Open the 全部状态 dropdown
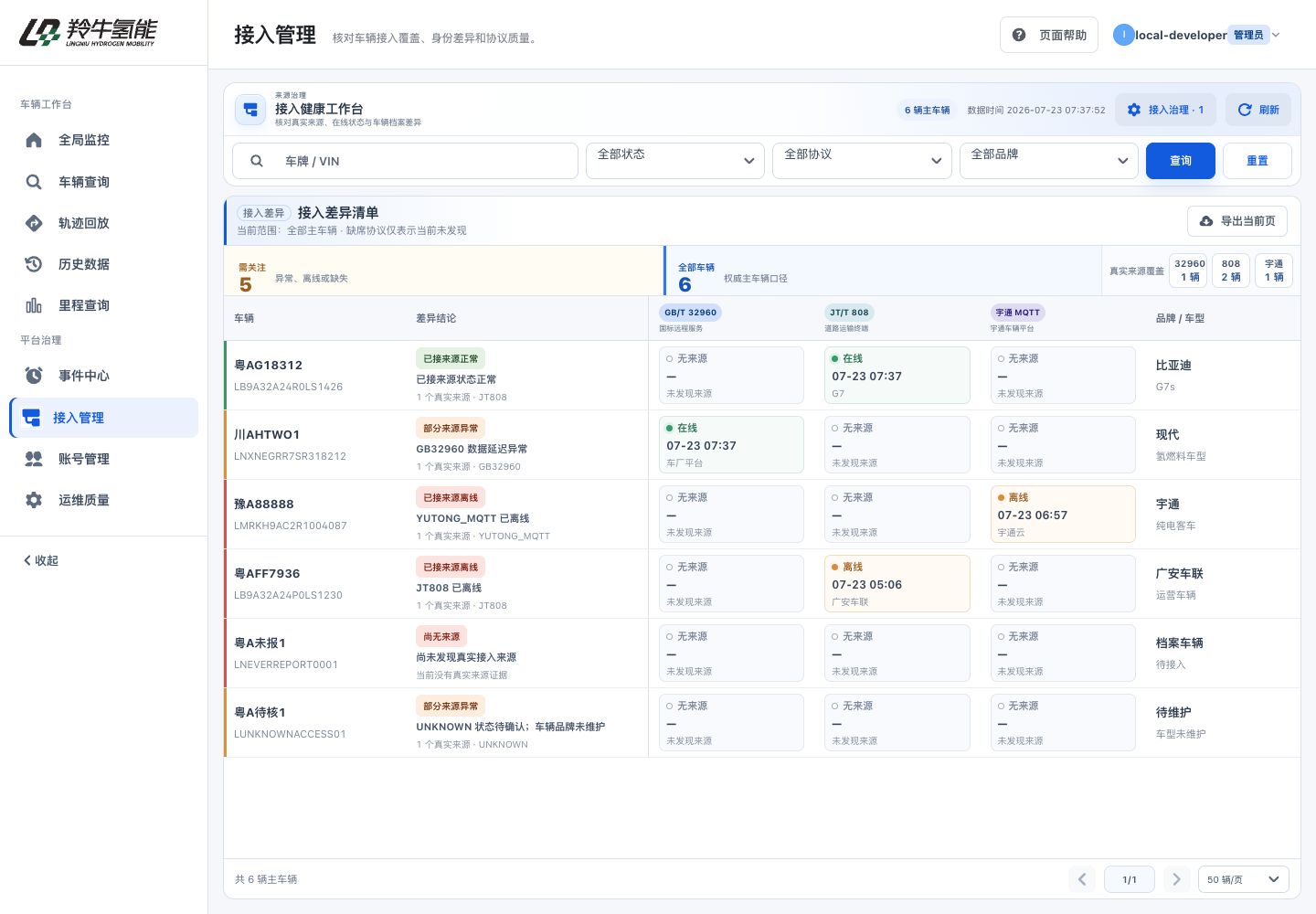The width and height of the screenshot is (1316, 914). (675, 161)
